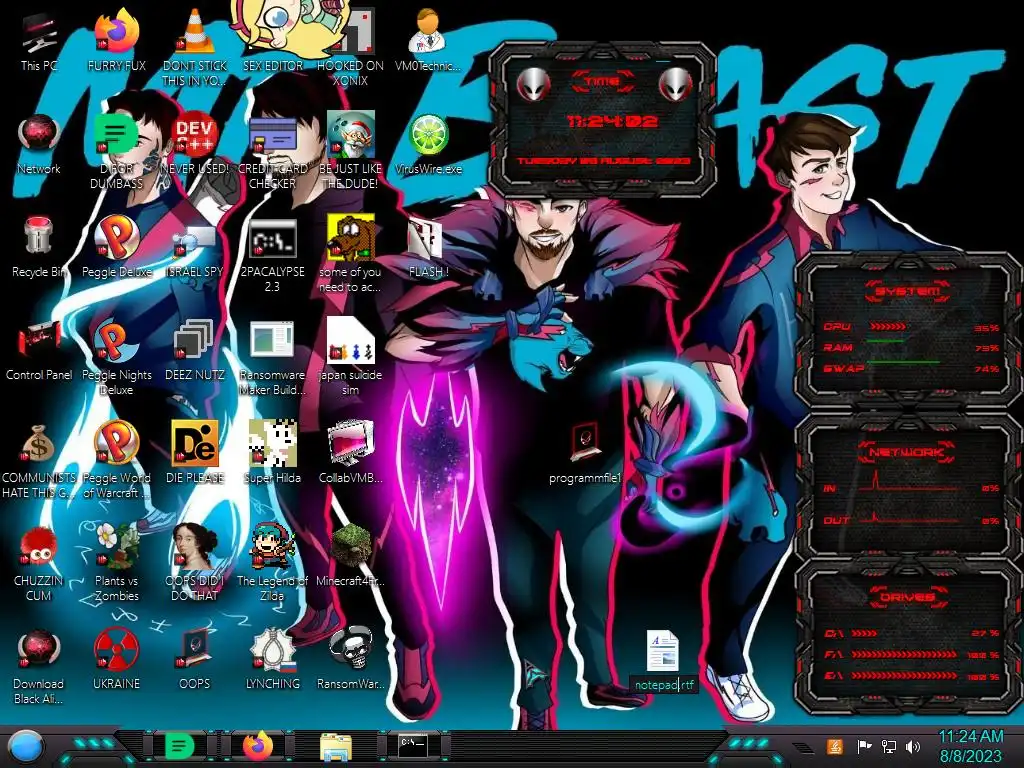The height and width of the screenshot is (768, 1024).
Task: Click the RAM usage bar in SYSTEM widget
Action: pyautogui.click(x=886, y=342)
